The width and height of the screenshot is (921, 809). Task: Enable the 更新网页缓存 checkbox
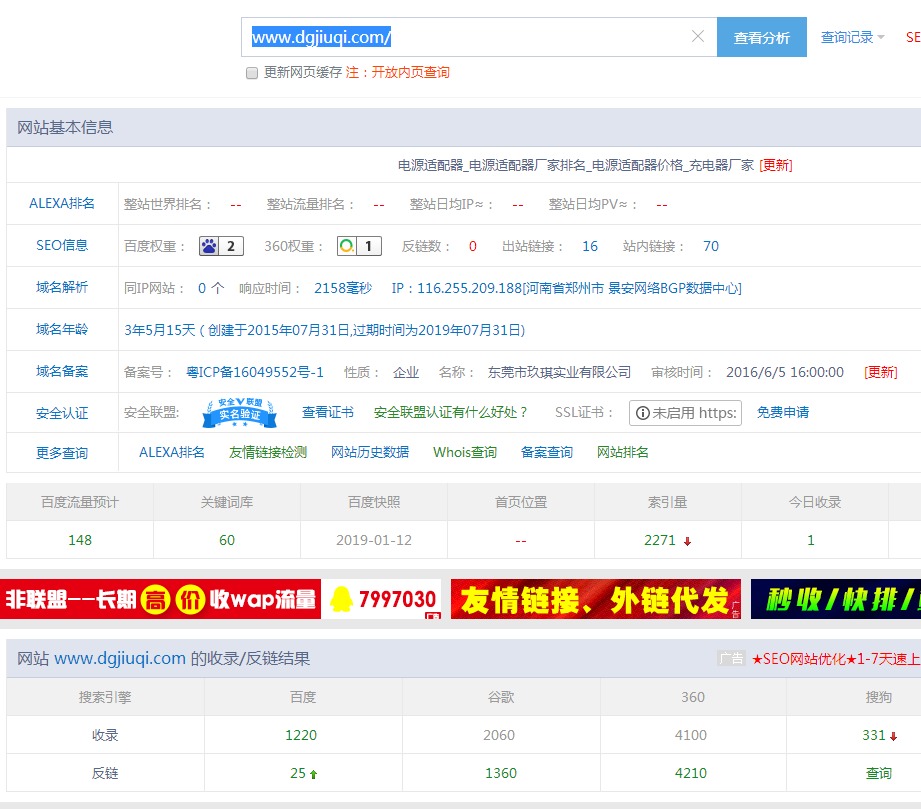(251, 74)
